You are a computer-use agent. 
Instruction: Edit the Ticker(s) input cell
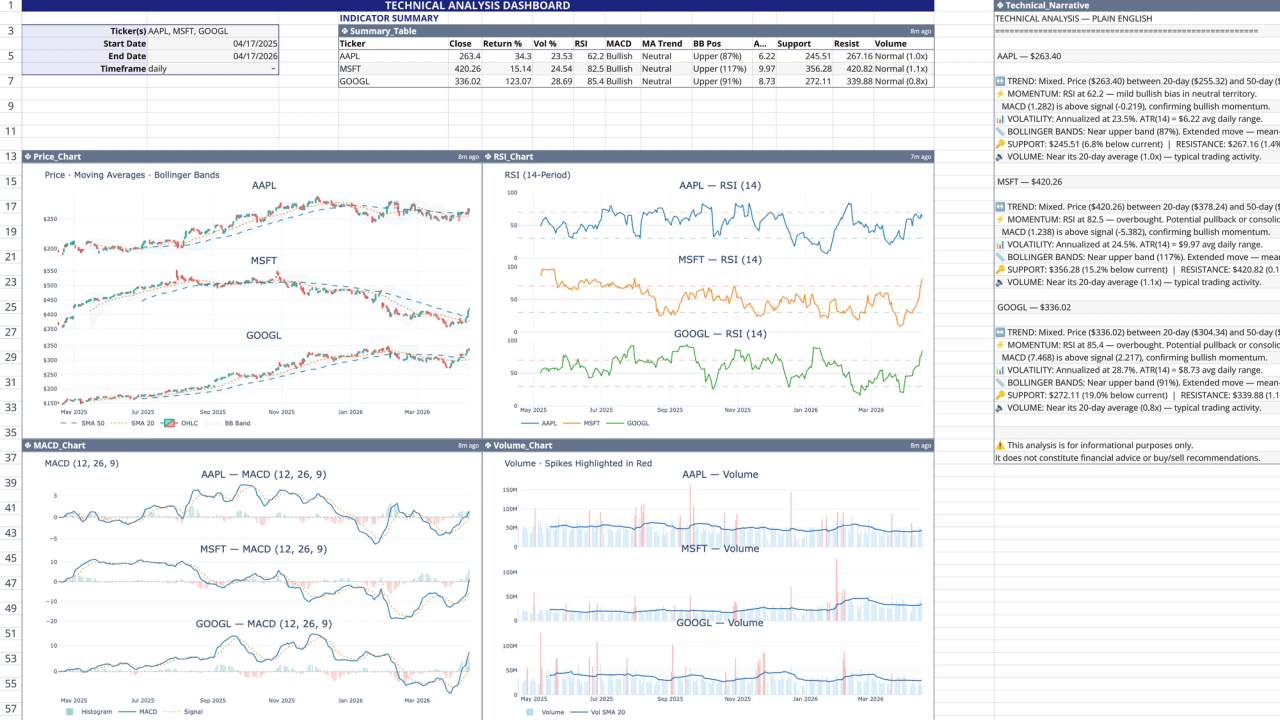[x=213, y=31]
